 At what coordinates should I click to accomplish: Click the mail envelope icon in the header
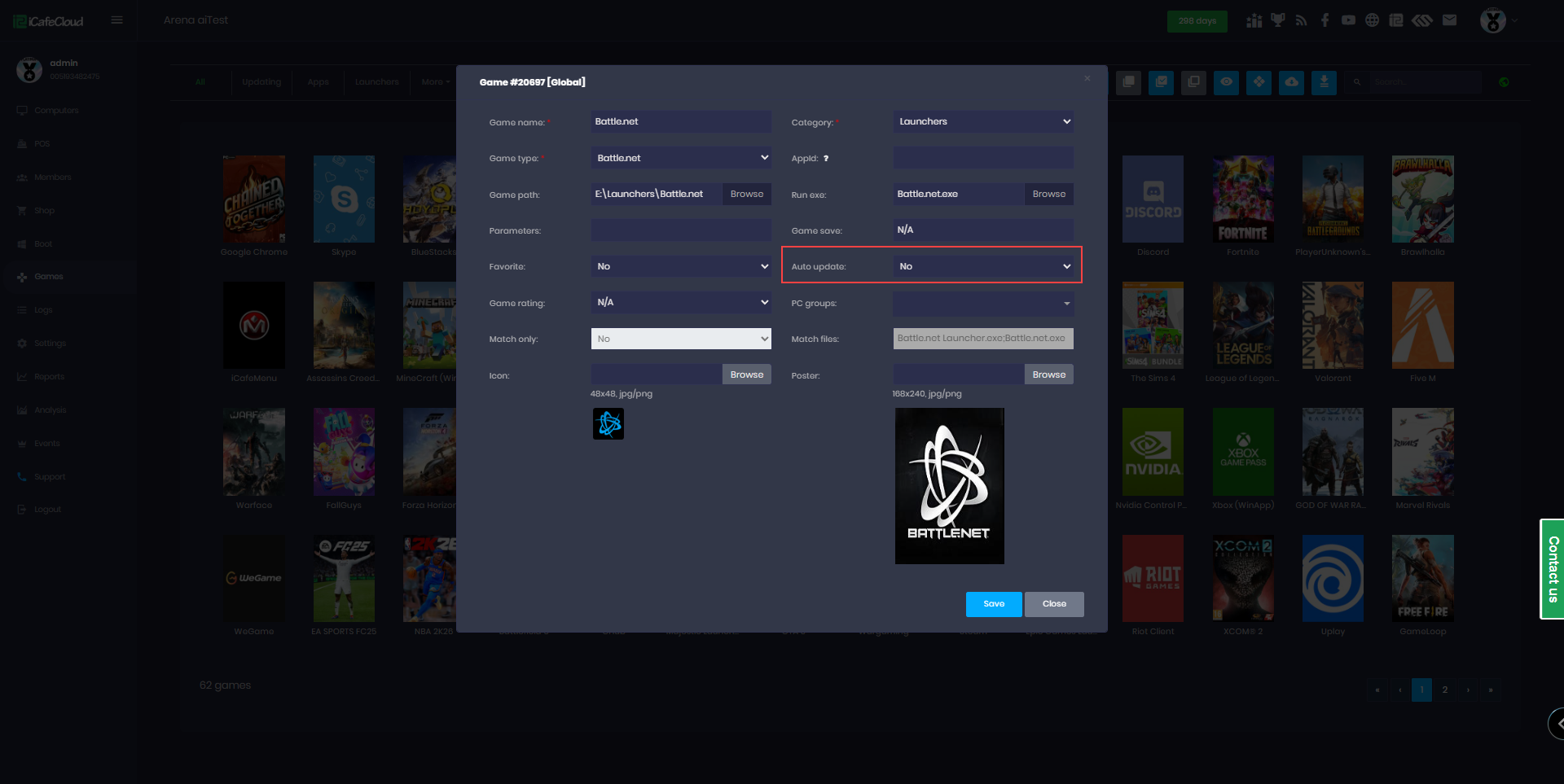[1449, 20]
